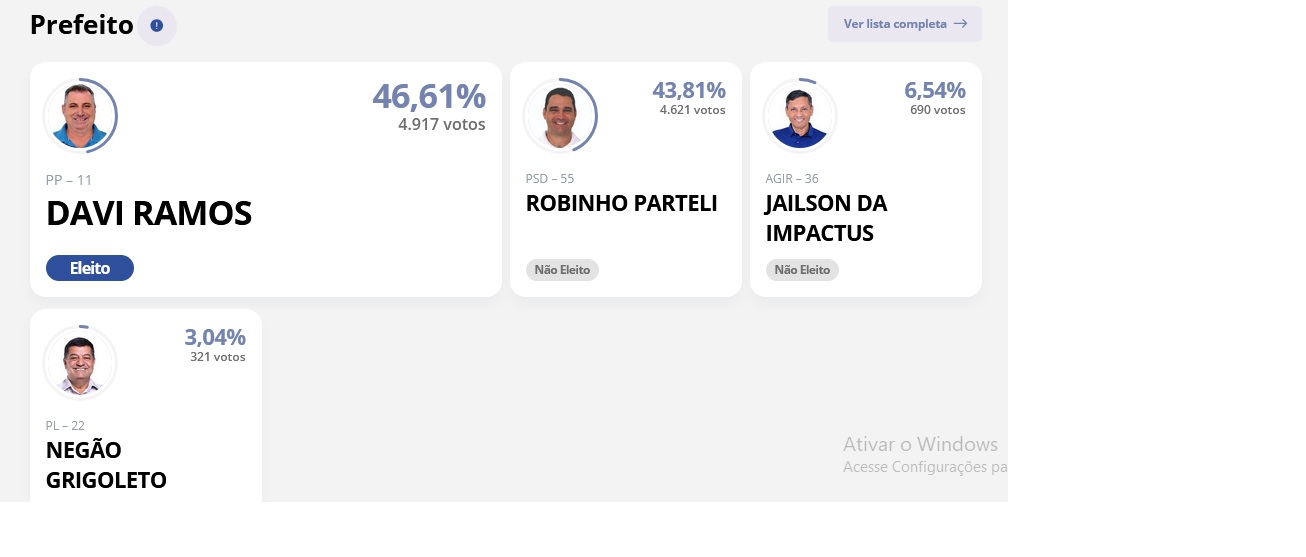Click the Eleito badge on Davi Ramos
This screenshot has height=557, width=1306.
pyautogui.click(x=90, y=268)
